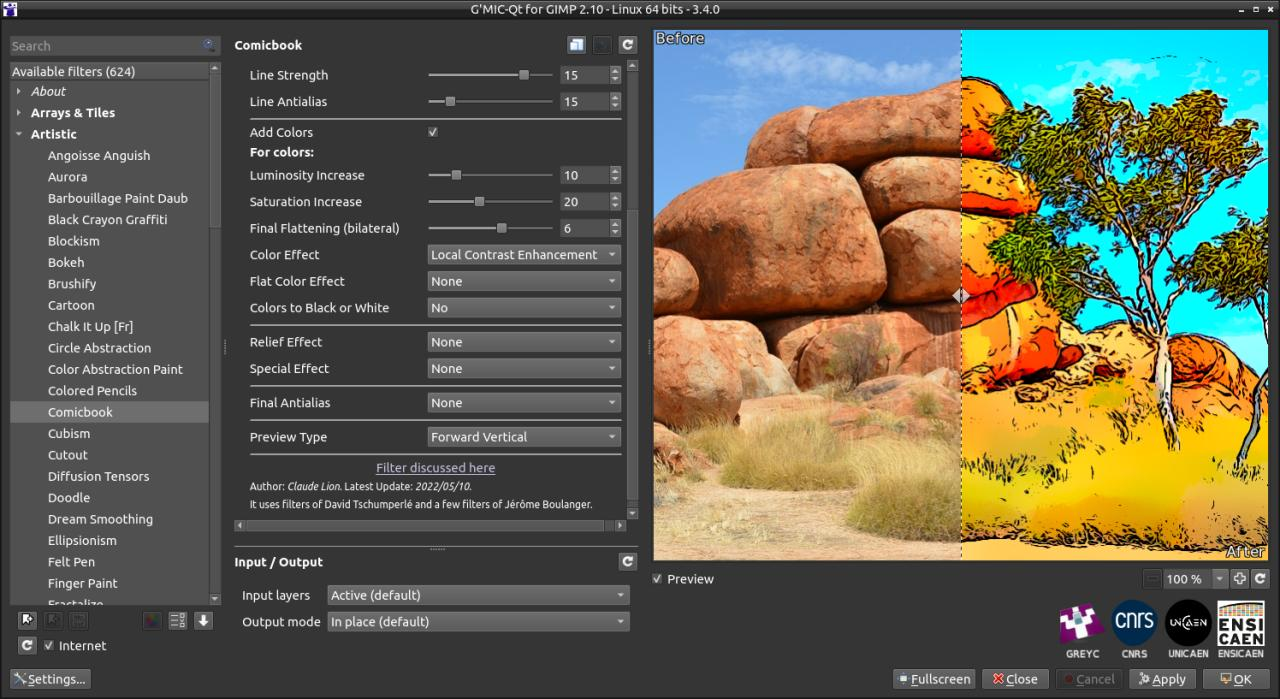Open the interface settings icon near bottom-left

(x=49, y=678)
